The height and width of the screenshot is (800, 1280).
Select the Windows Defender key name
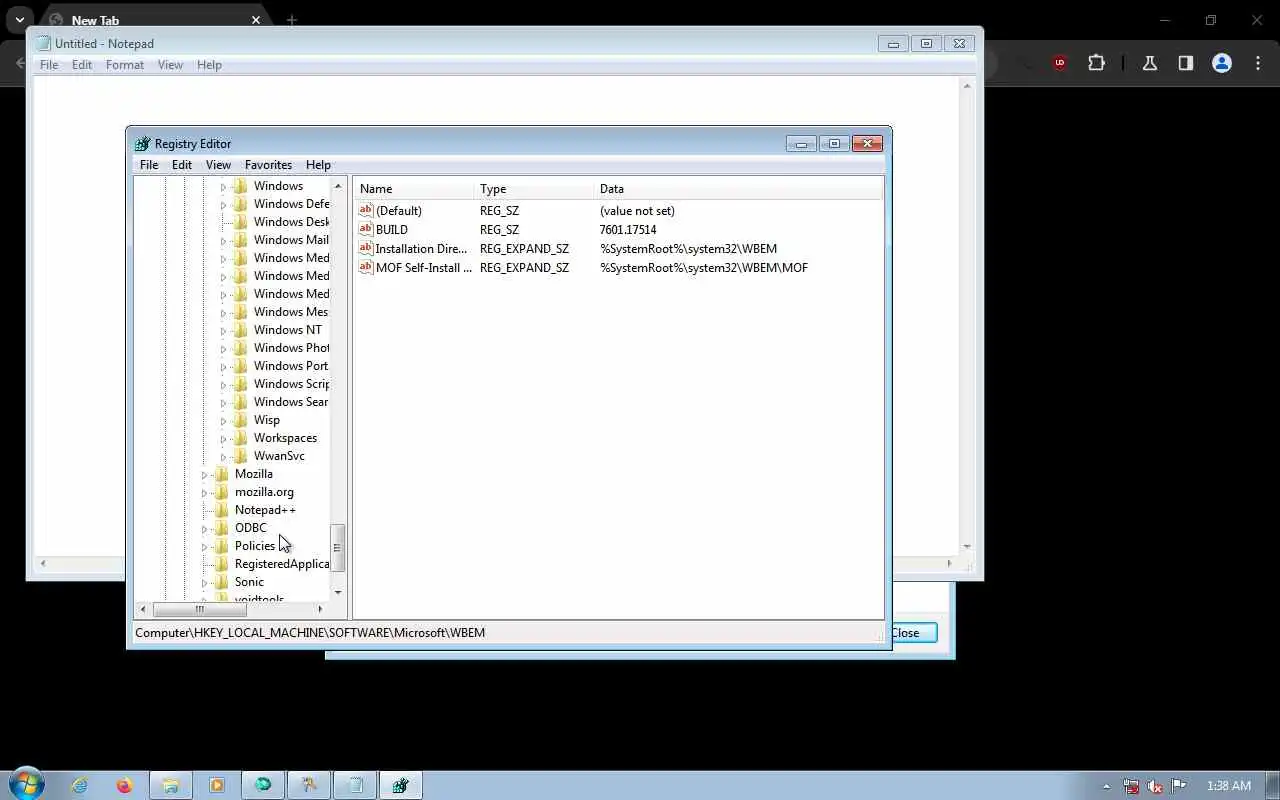point(291,204)
